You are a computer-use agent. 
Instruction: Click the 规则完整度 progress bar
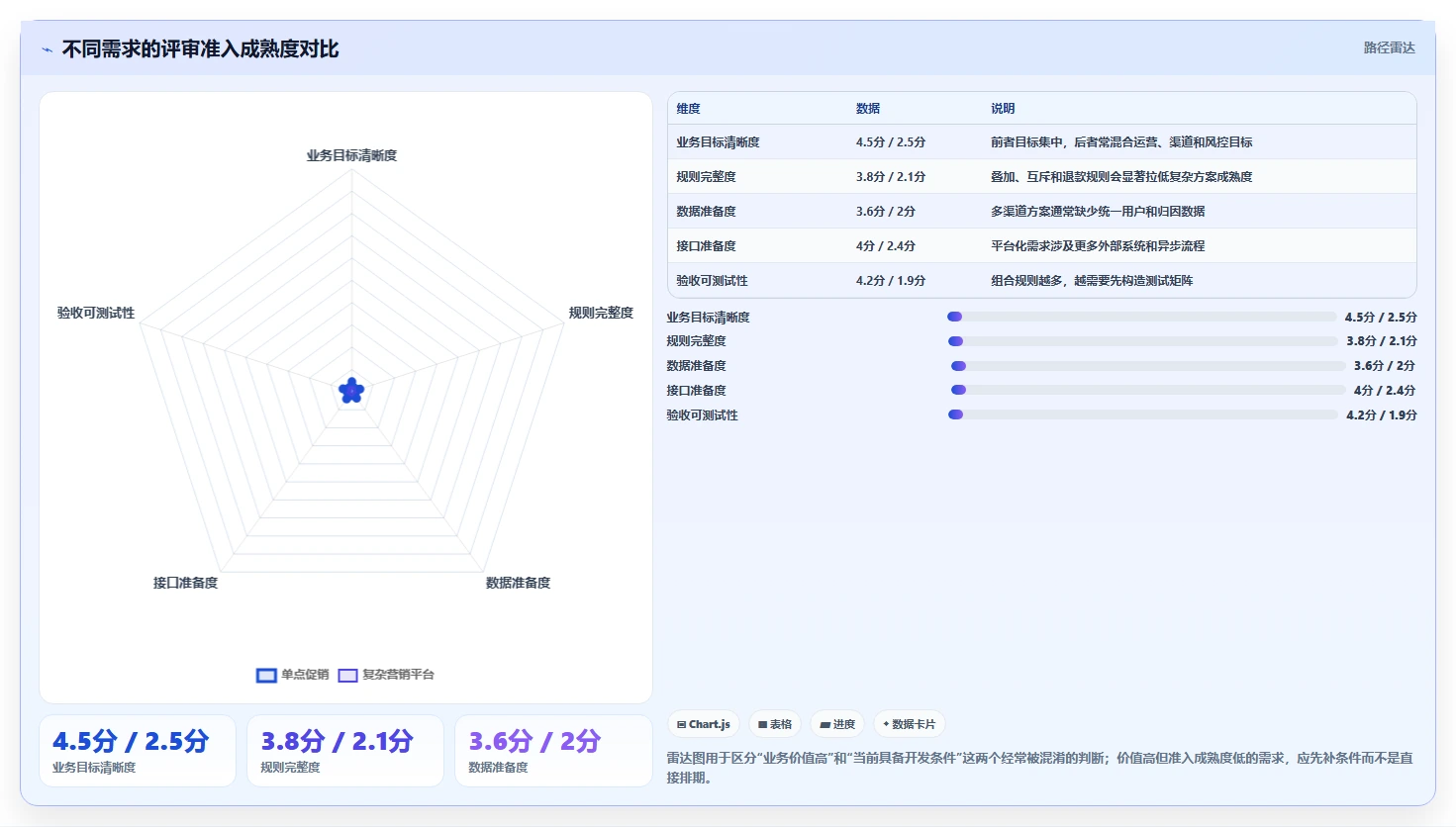[x=1142, y=341]
